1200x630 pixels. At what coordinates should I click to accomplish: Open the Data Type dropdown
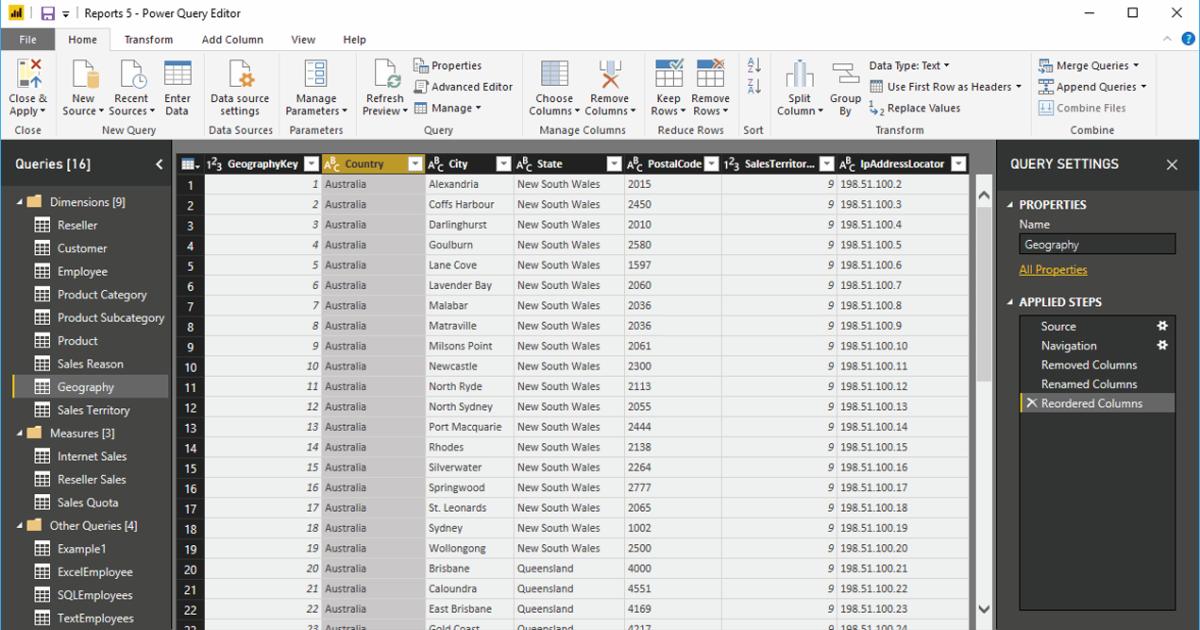click(x=909, y=64)
